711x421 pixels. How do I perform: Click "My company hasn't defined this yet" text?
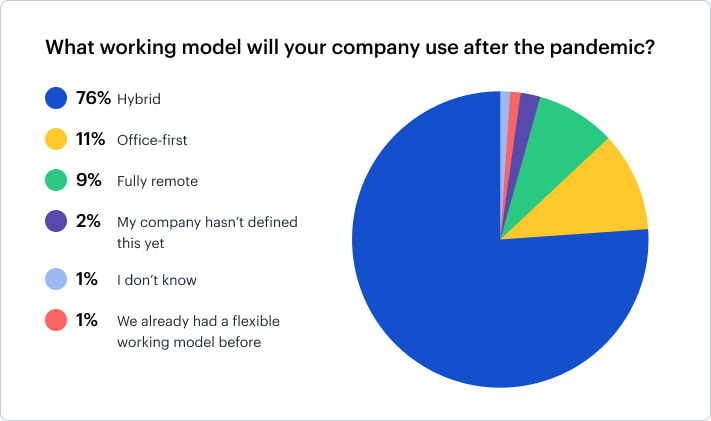coord(207,232)
